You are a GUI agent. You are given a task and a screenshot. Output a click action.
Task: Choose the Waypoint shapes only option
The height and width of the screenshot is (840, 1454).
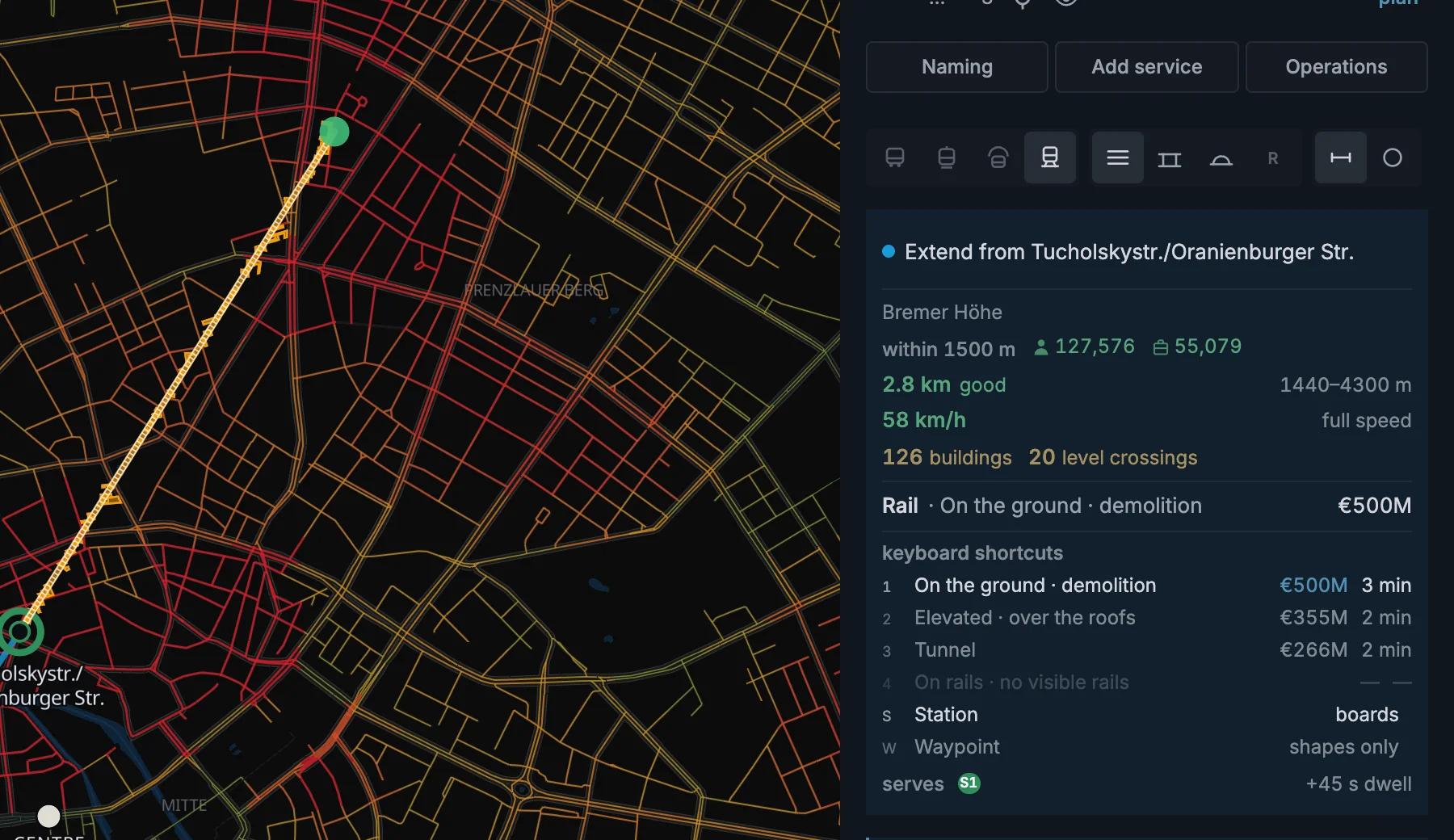[x=1146, y=747]
